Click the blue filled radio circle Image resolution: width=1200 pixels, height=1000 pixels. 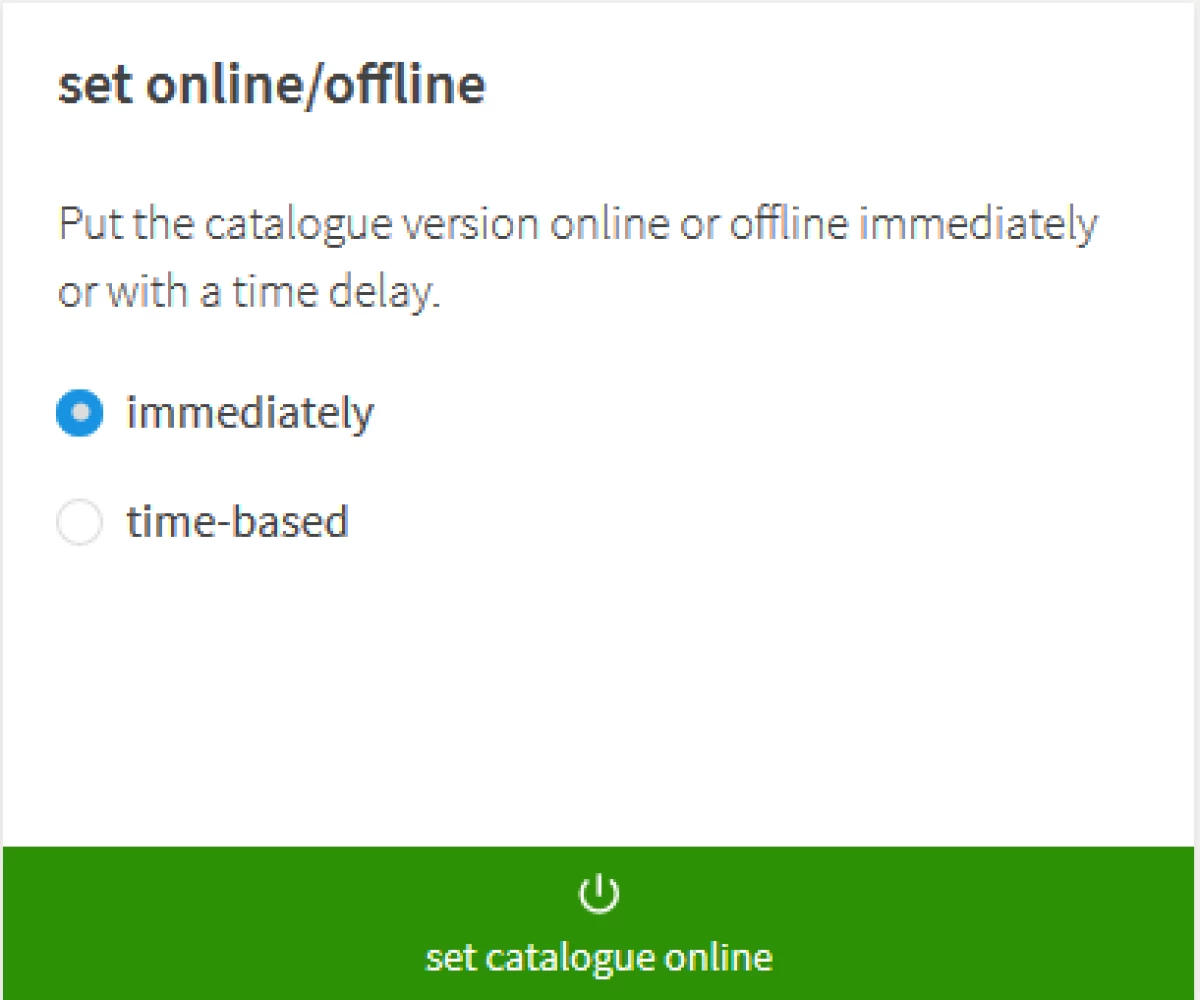coord(79,413)
